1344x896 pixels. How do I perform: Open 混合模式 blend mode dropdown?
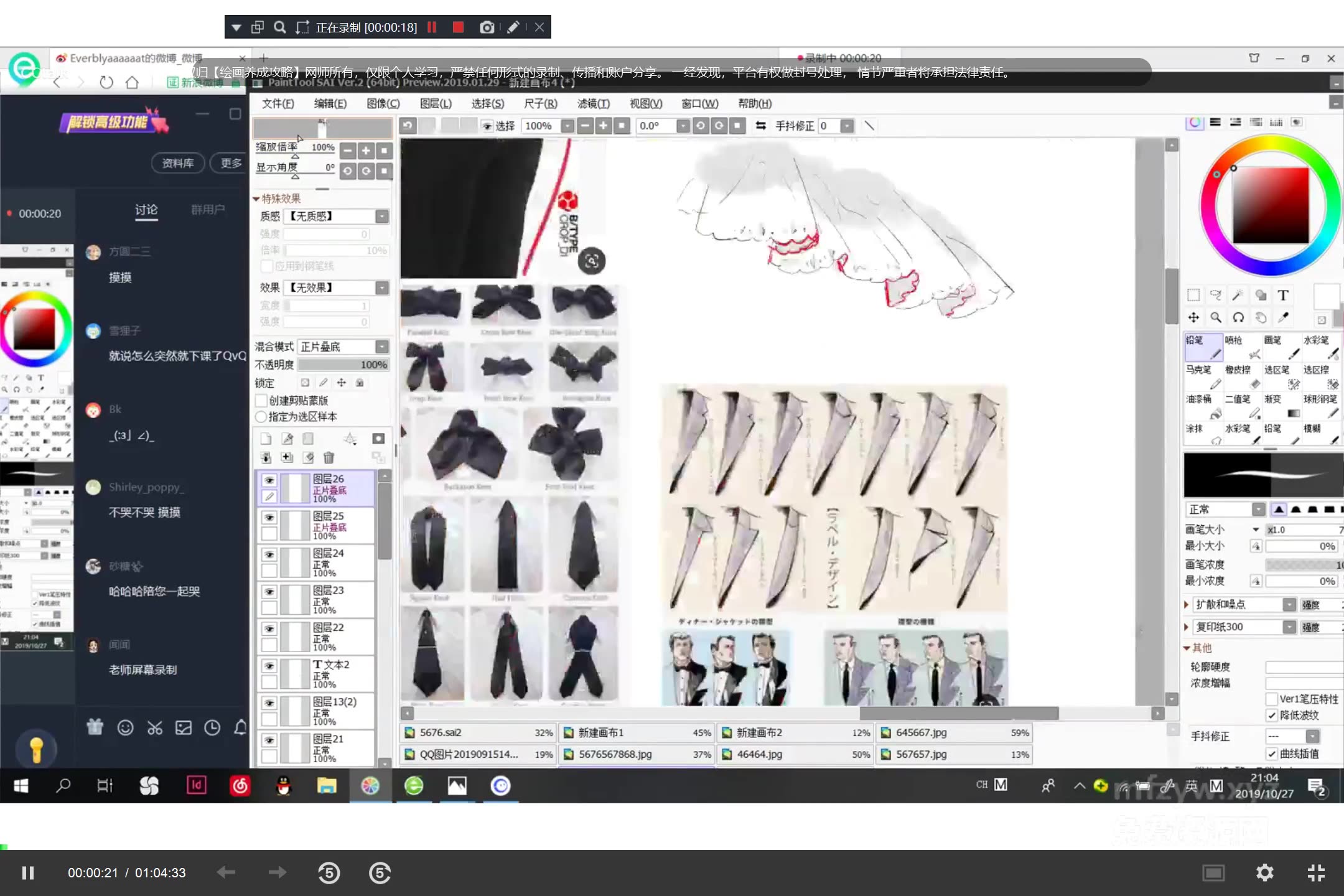[x=382, y=347]
